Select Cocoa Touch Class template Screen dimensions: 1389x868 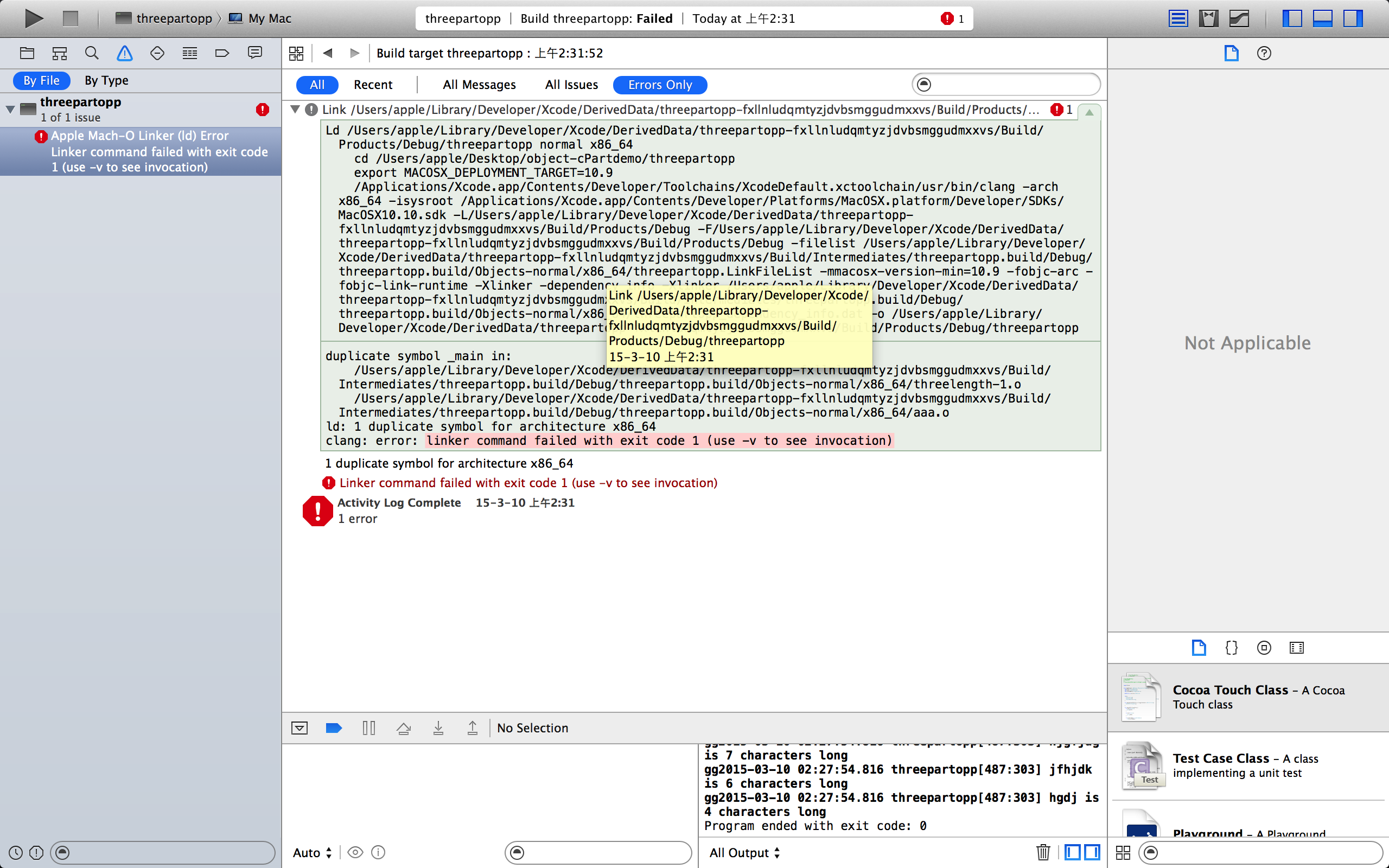pyautogui.click(x=1248, y=698)
